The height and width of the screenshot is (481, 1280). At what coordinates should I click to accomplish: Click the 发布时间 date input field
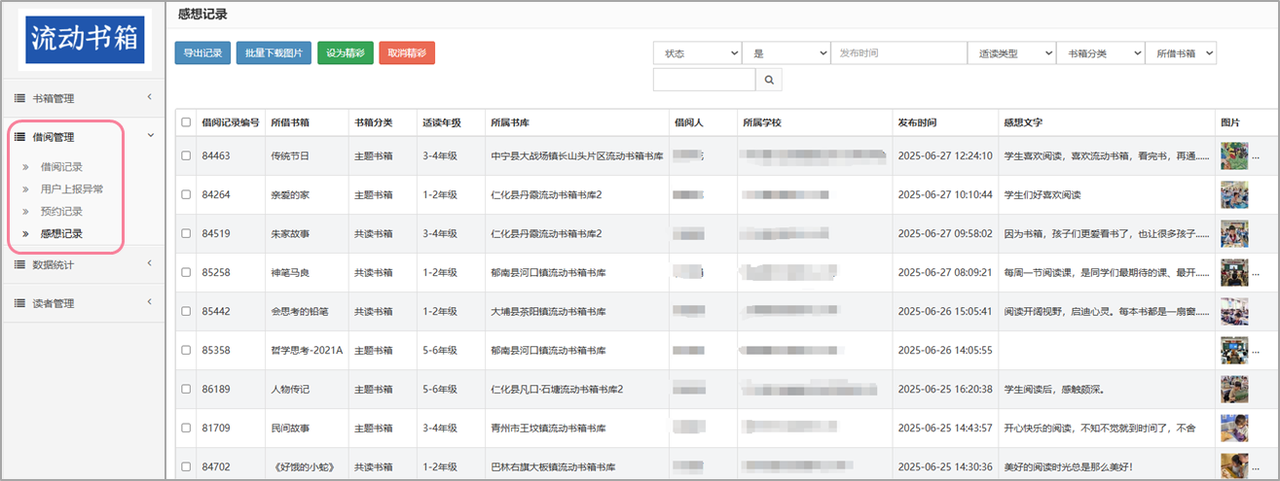coord(899,53)
